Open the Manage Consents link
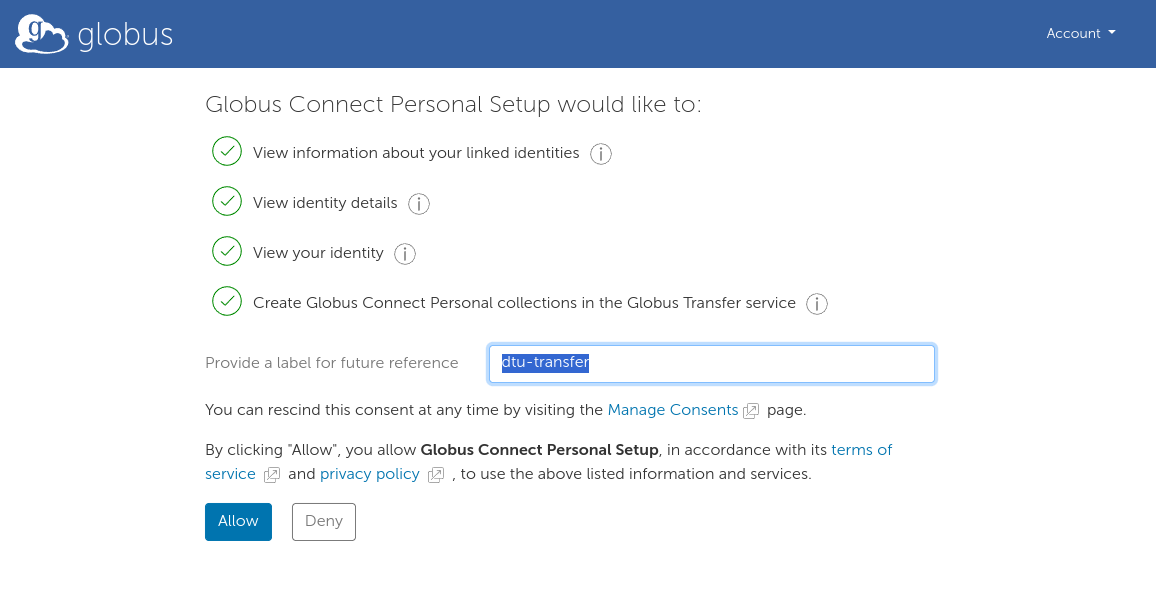This screenshot has height=593, width=1156. (672, 410)
